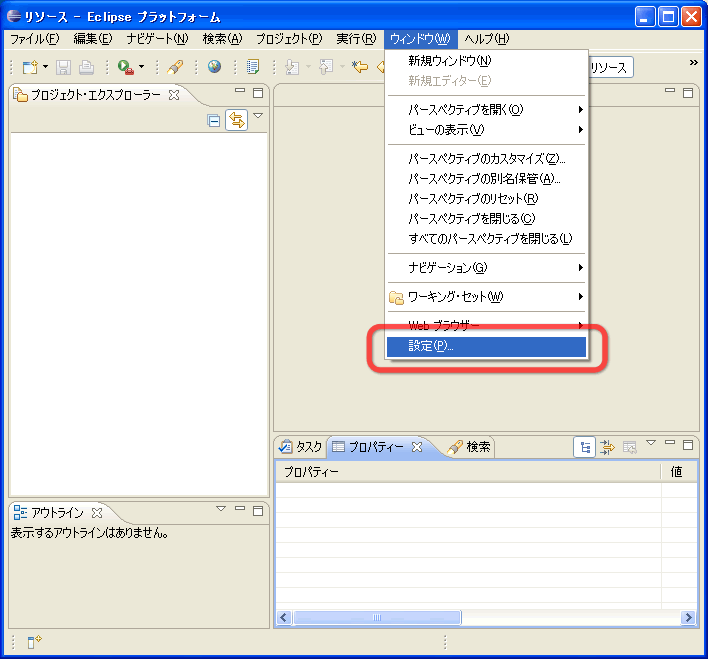Choose すべてのパースペクティブを閉じる(L) item

tap(487, 238)
